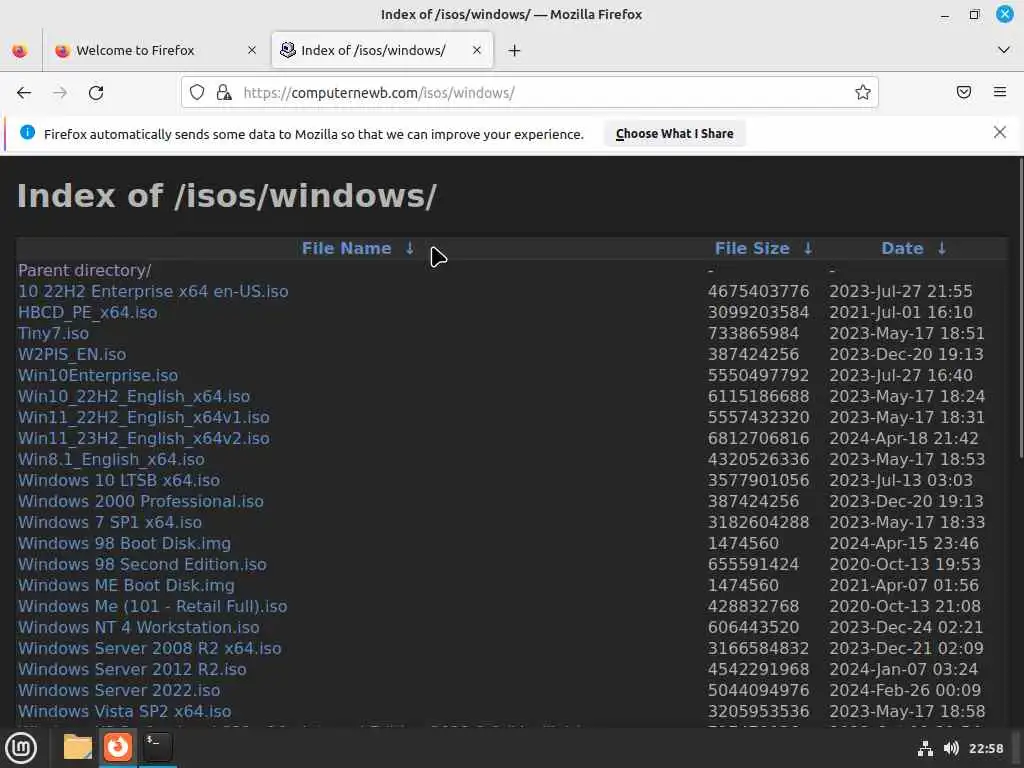Viewport: 1024px width, 768px height.
Task: Download Win11_23H2_English_x64v2.iso
Action: point(144,438)
